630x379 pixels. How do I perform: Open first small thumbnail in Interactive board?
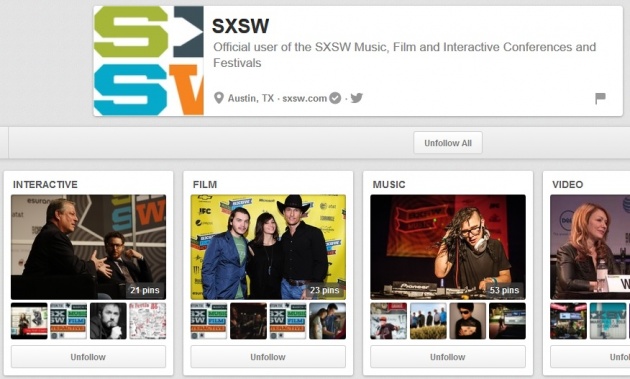(29, 321)
